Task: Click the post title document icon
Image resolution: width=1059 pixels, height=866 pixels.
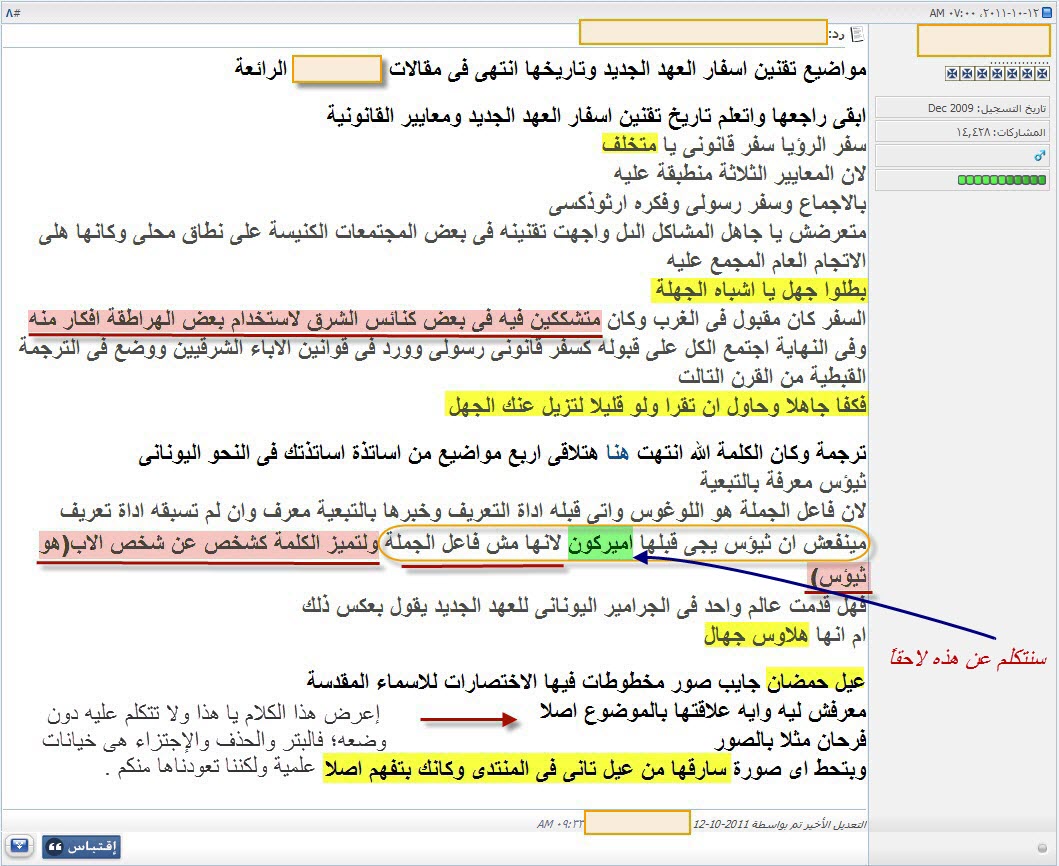Action: coord(857,34)
